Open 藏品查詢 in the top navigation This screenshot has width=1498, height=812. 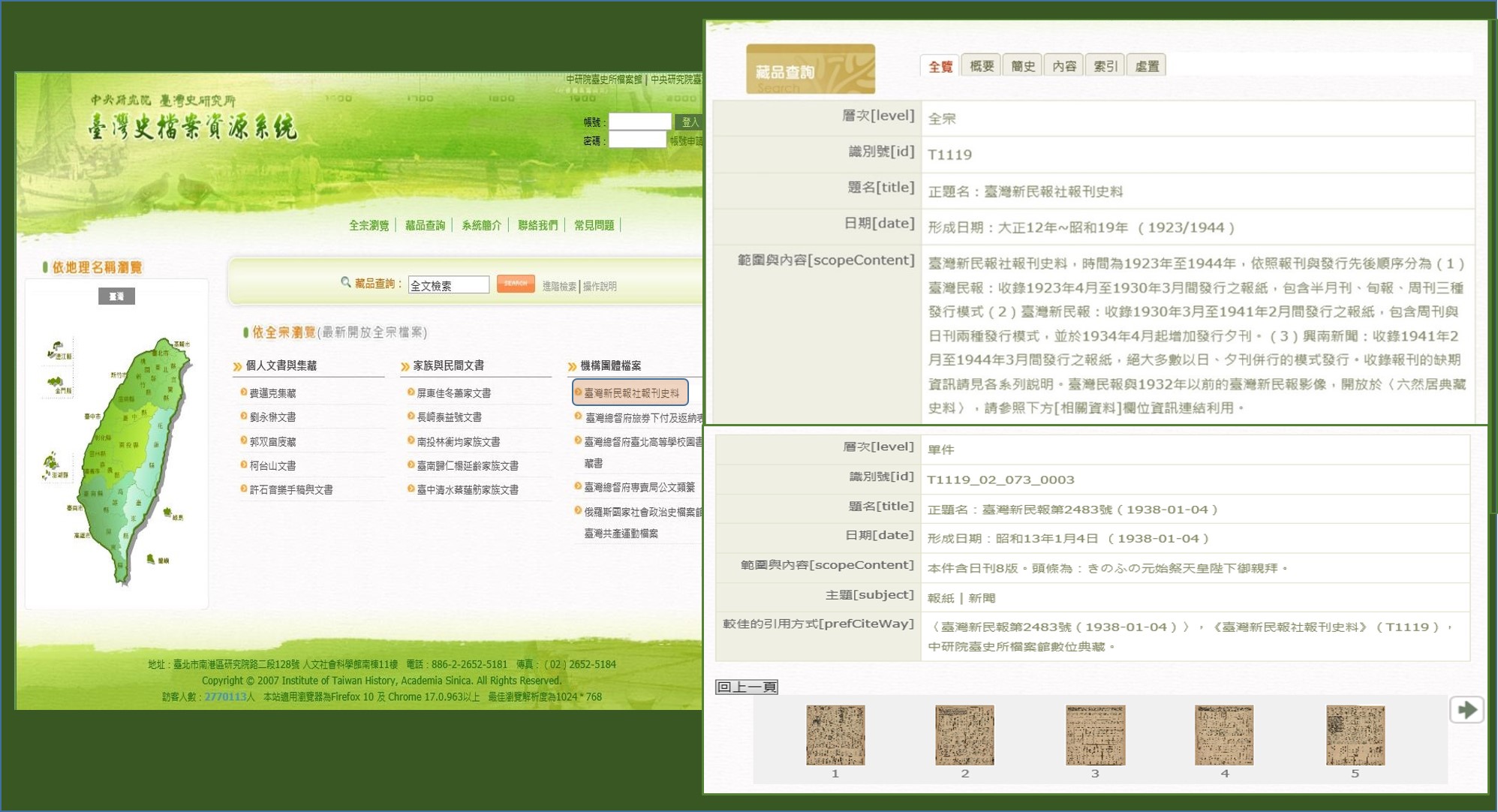tap(425, 225)
